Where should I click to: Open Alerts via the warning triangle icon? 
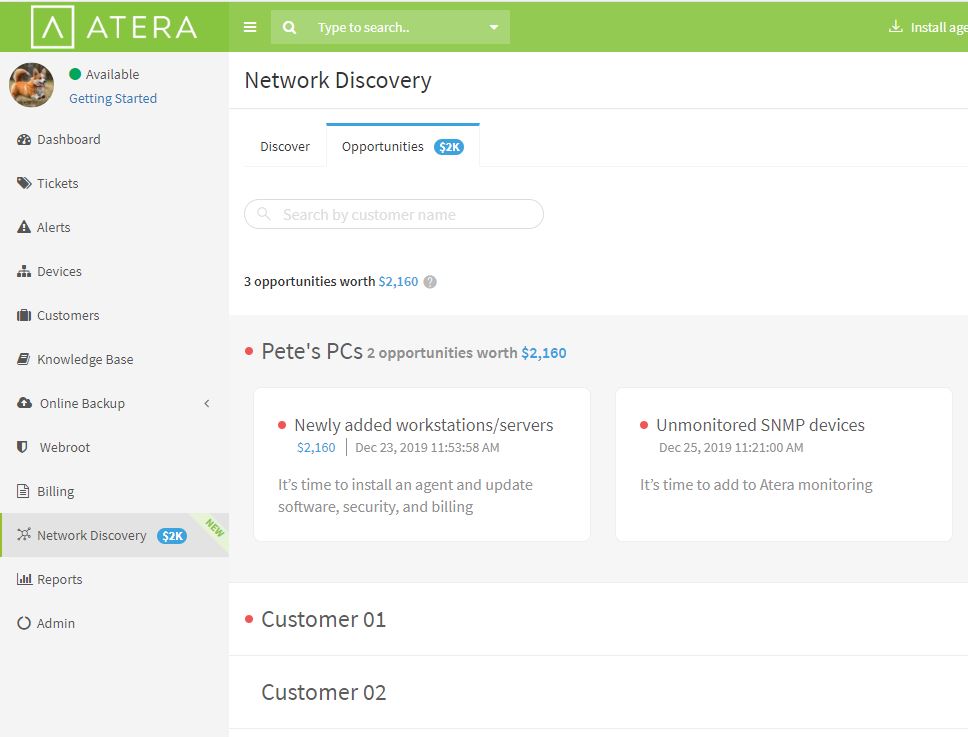[x=23, y=227]
